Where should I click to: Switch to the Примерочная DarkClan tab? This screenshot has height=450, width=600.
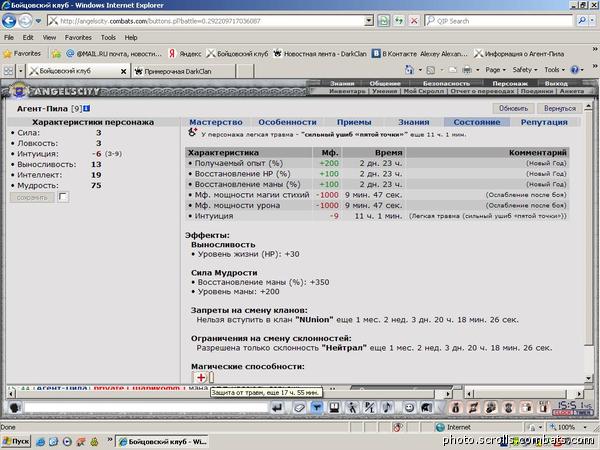(x=183, y=71)
